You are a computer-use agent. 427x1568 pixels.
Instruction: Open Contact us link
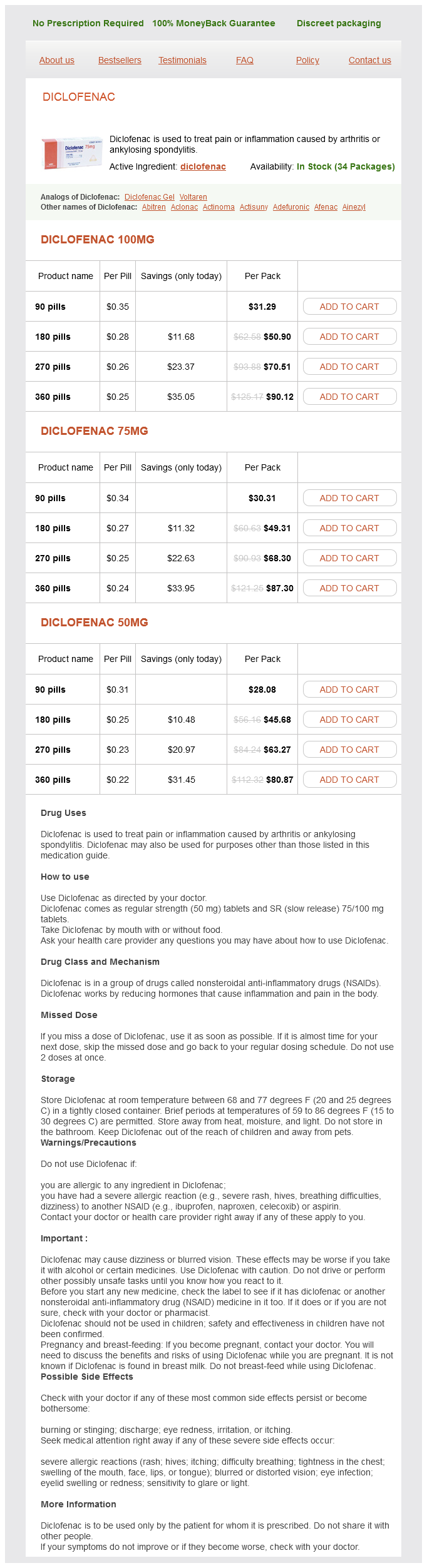point(369,60)
